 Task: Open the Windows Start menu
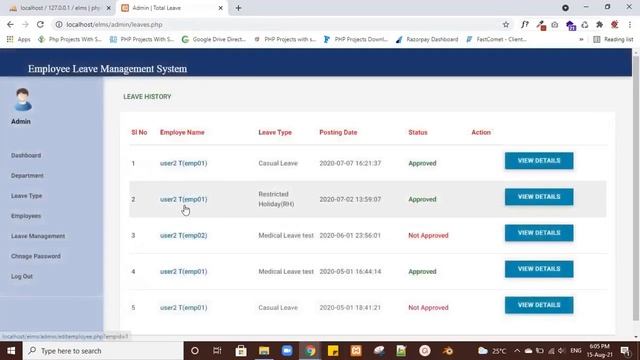(x=11, y=351)
